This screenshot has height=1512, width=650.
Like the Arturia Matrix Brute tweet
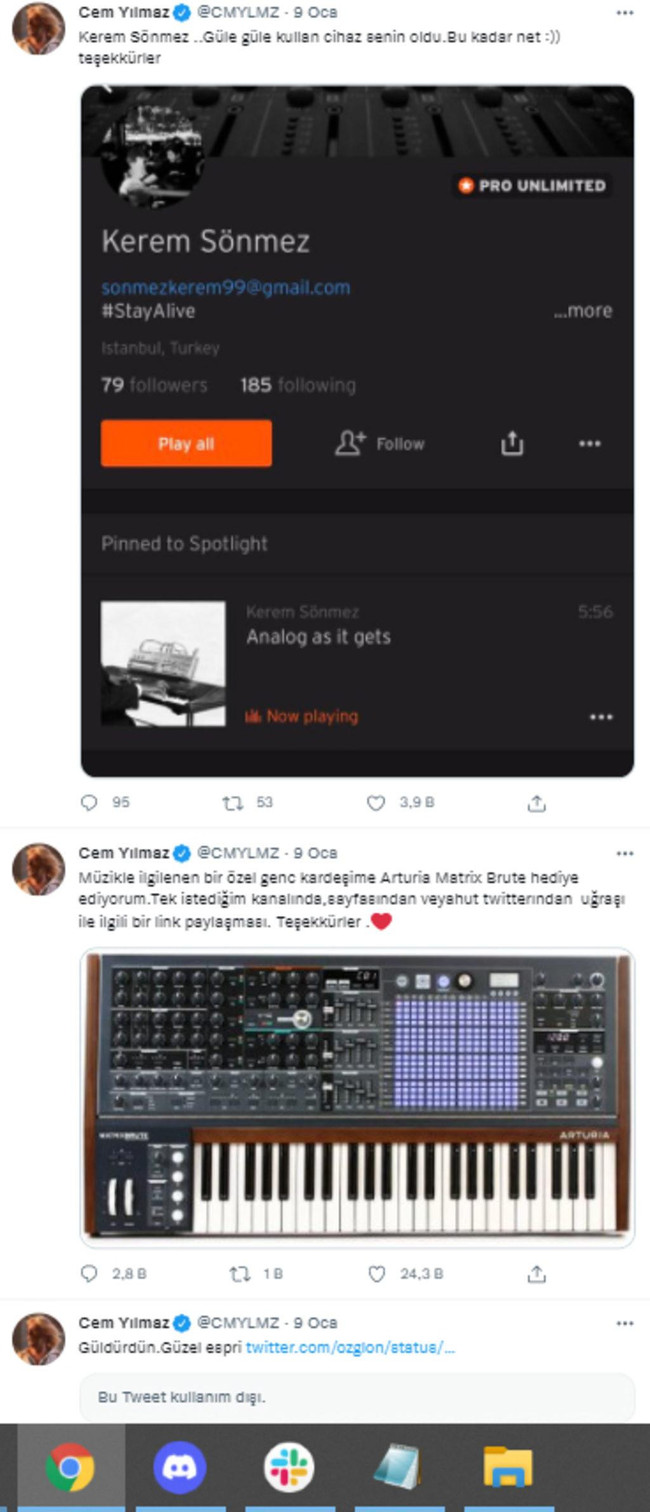click(x=377, y=1274)
